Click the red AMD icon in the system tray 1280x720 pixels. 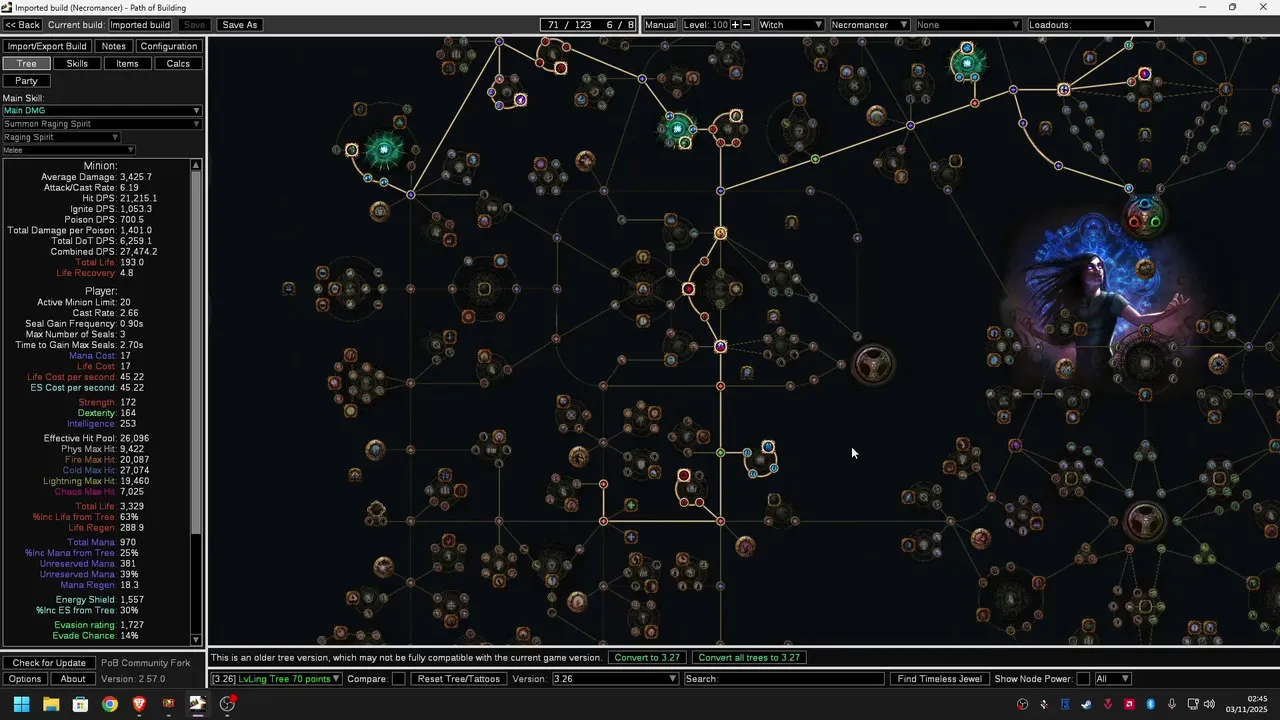1129,704
